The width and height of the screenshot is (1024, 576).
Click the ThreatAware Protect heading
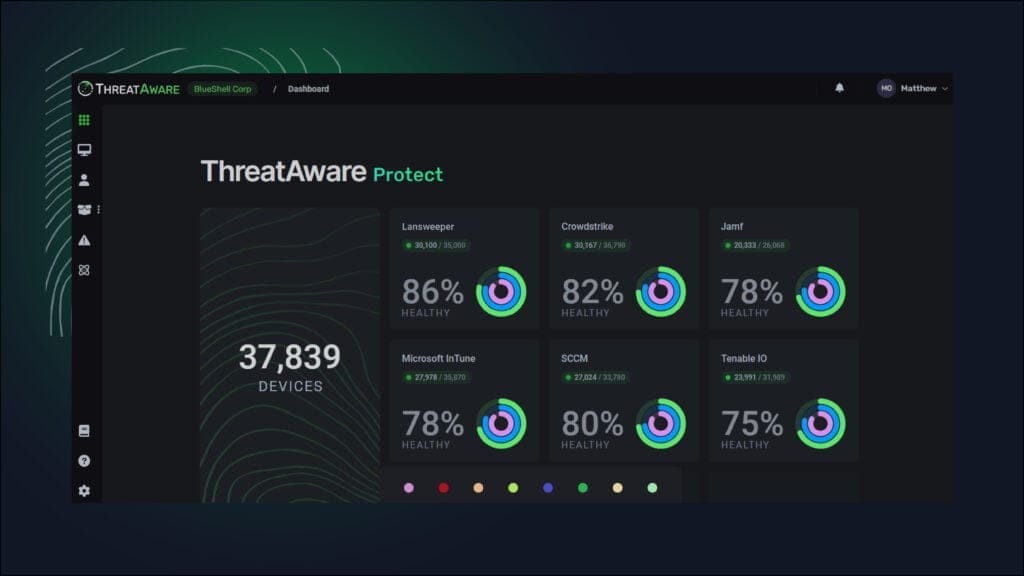(x=321, y=172)
